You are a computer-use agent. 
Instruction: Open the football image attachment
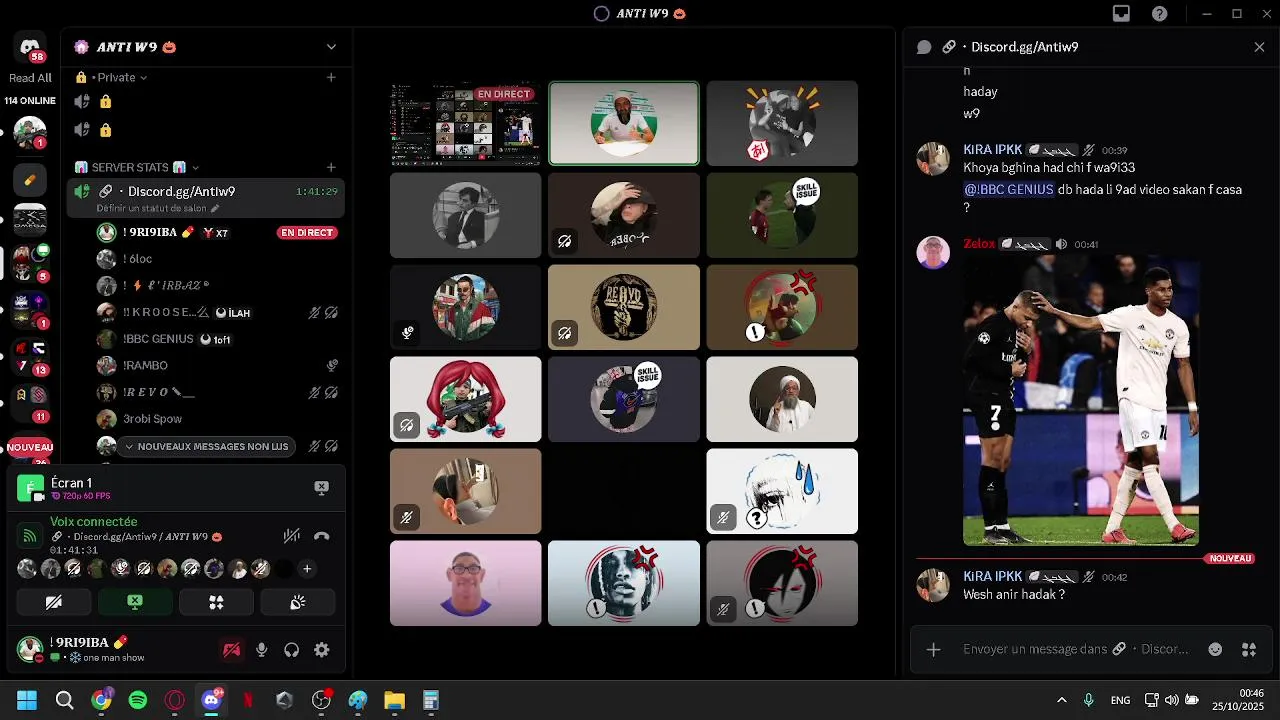pyautogui.click(x=1081, y=400)
